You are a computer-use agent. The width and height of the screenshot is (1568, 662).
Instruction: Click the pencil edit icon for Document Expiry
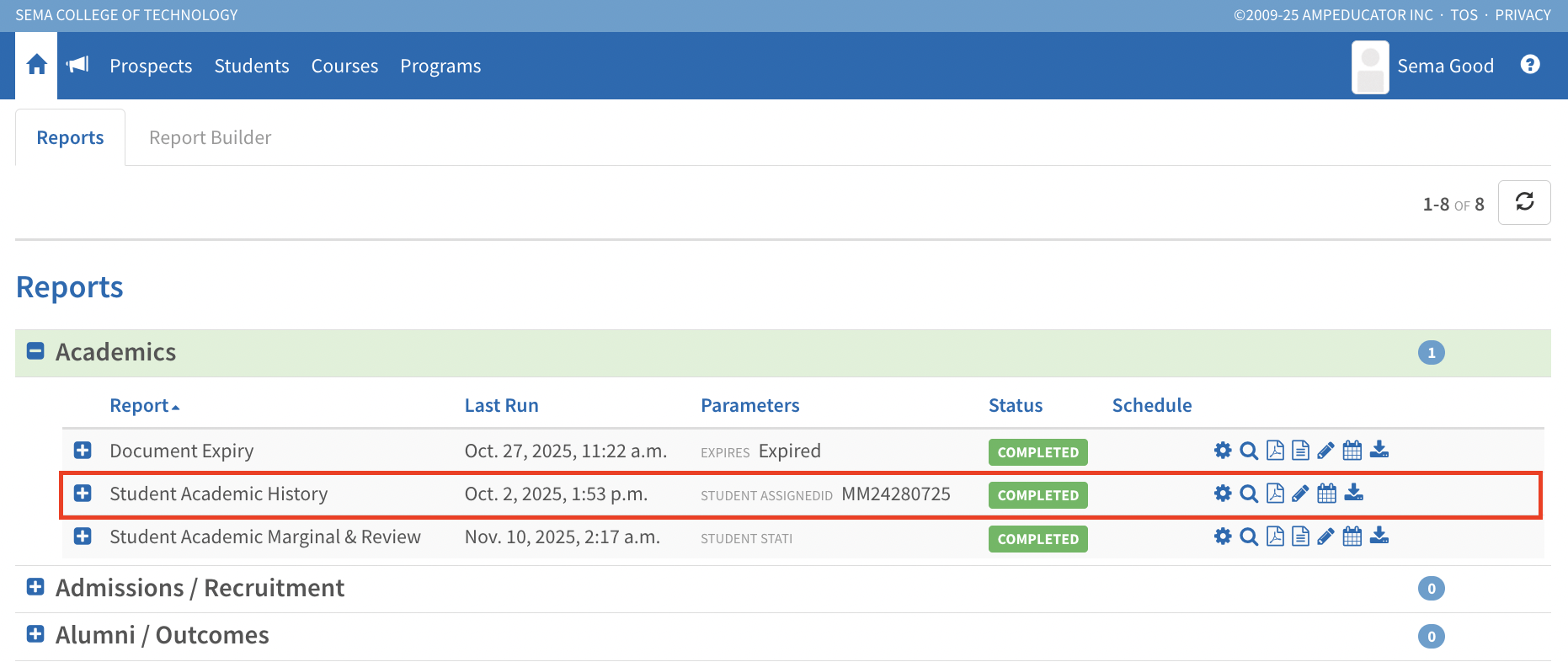pyautogui.click(x=1326, y=451)
